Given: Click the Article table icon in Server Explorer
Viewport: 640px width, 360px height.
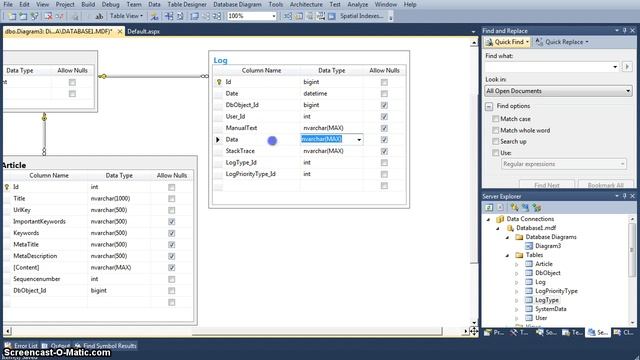Looking at the screenshot, I should pos(529,264).
